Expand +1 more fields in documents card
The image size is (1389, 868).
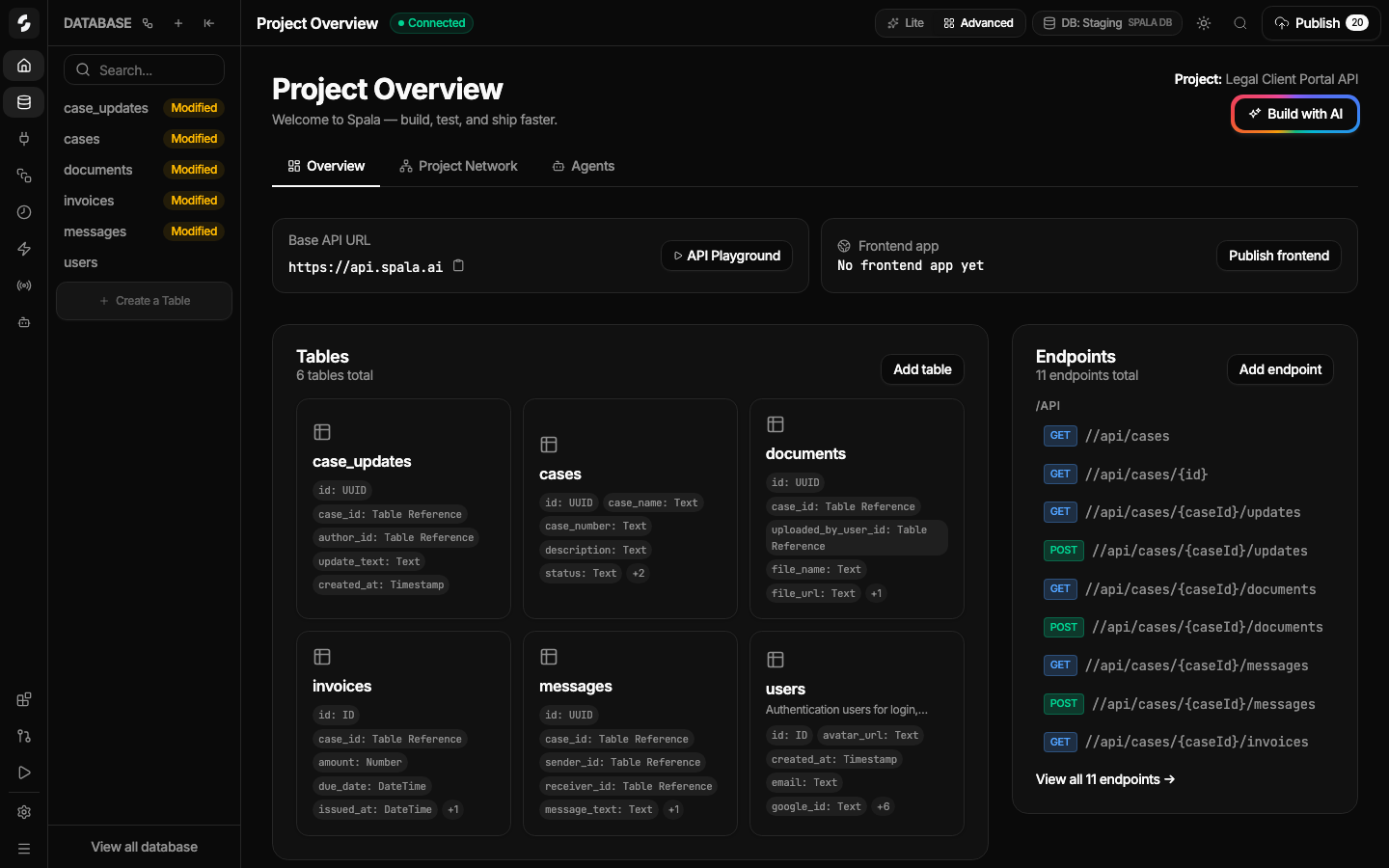pyautogui.click(x=876, y=593)
